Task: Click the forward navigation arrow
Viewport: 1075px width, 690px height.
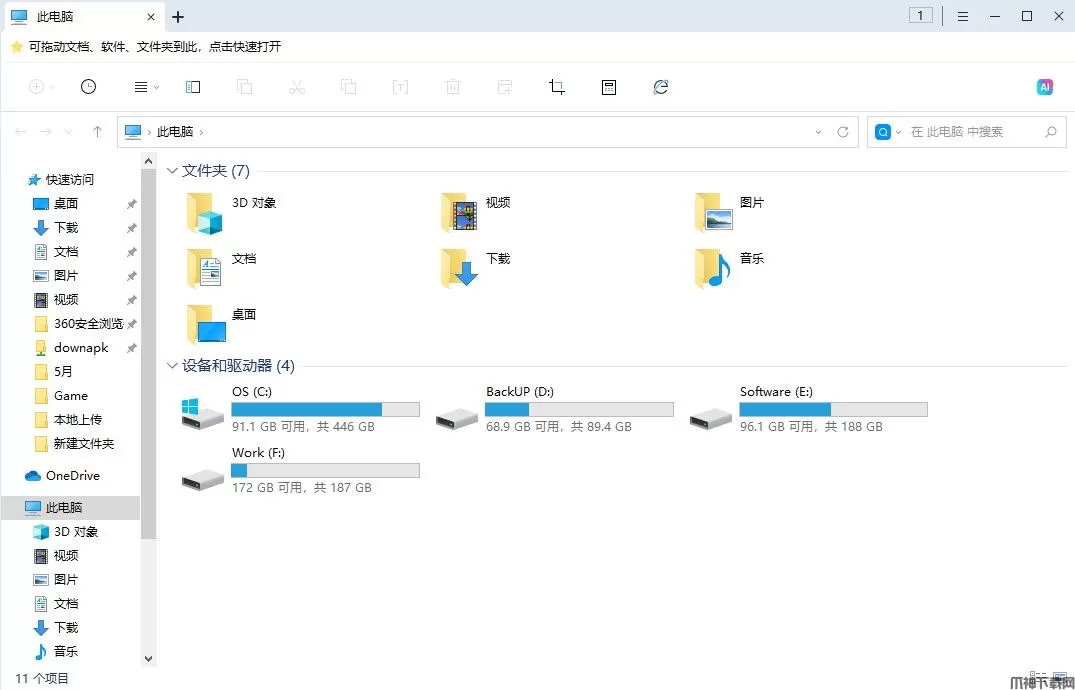Action: pyautogui.click(x=45, y=132)
